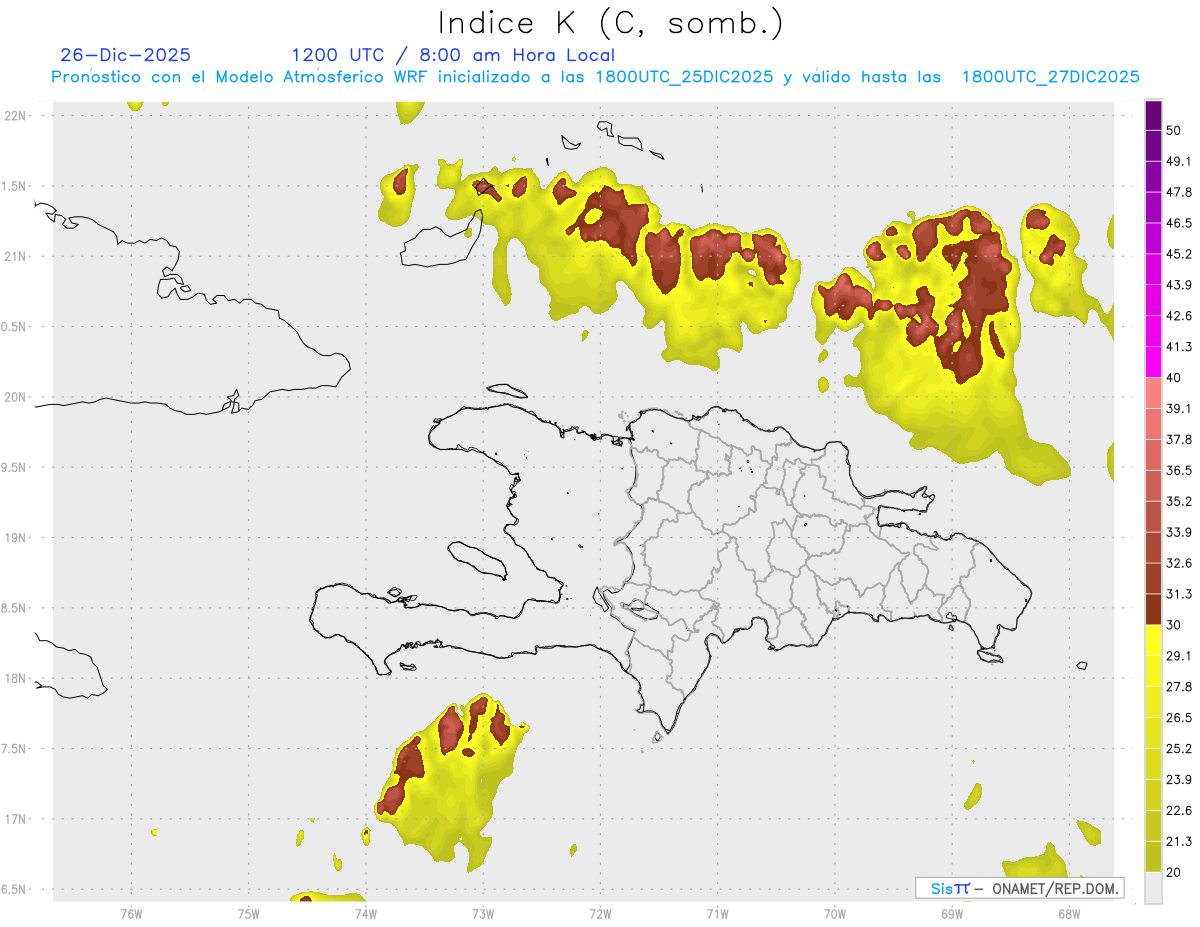The width and height of the screenshot is (1200, 927).
Task: Pick the magenta swatch between 41.3 and 42.6
Action: point(1153,332)
